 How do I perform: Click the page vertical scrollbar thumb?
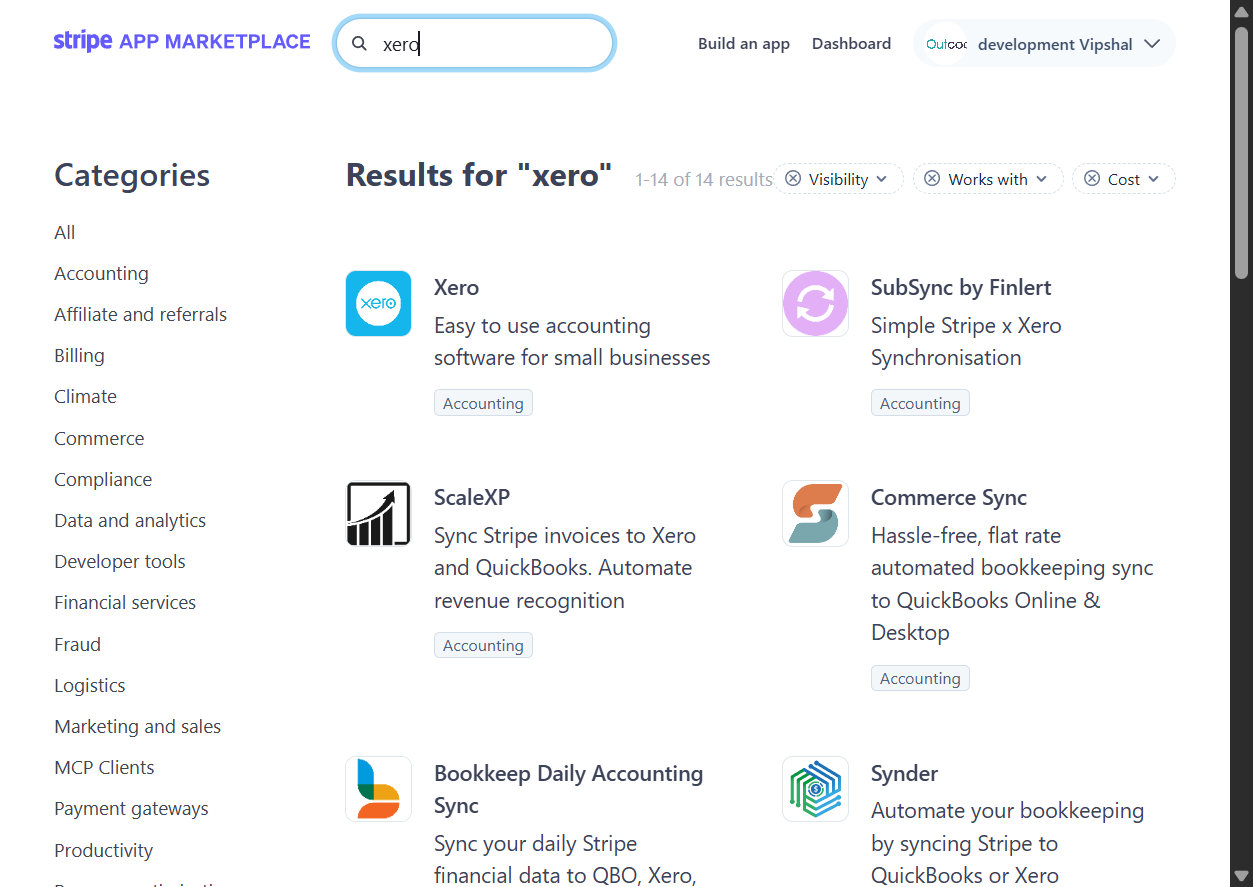[x=1241, y=152]
